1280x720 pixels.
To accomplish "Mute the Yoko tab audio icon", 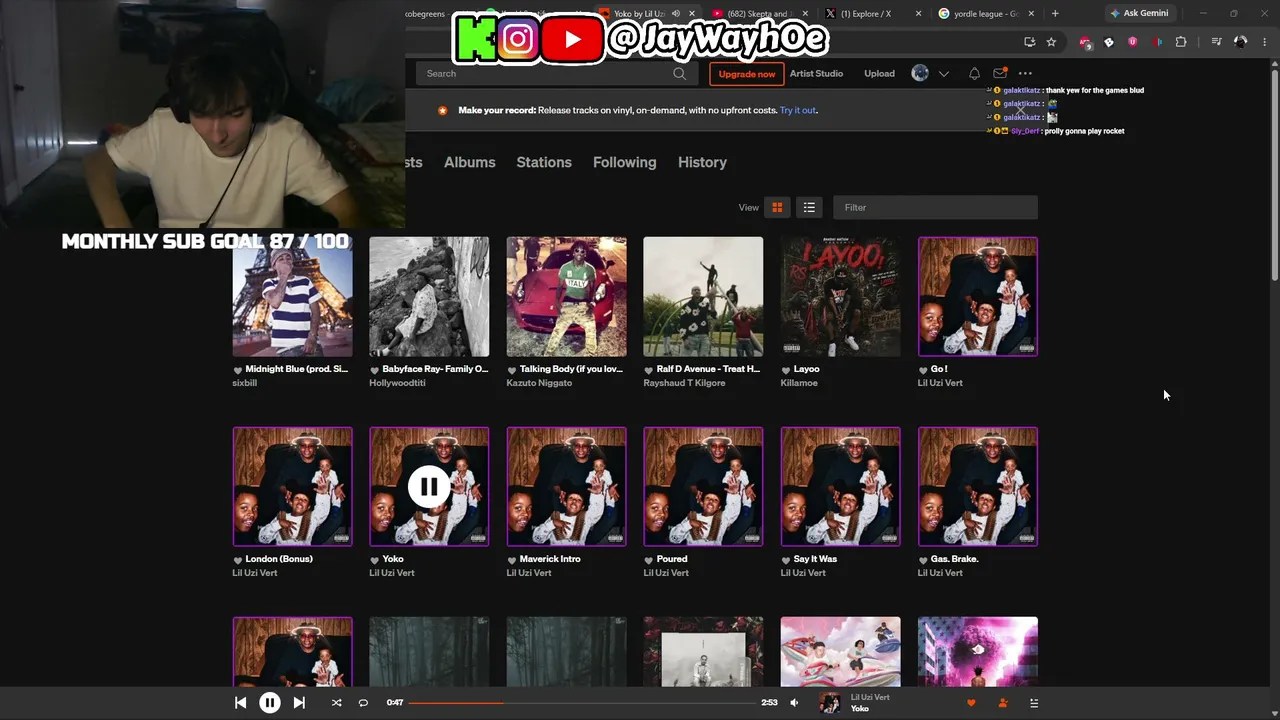I will point(676,14).
